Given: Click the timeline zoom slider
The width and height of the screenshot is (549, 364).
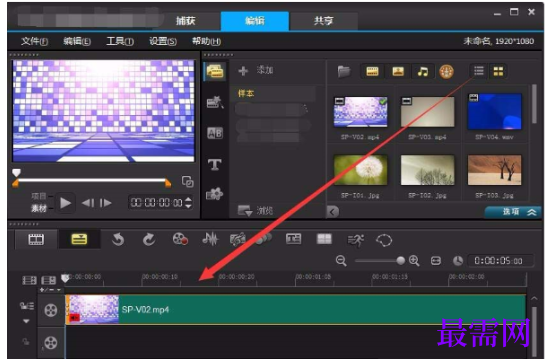Looking at the screenshot, I should point(380,261).
